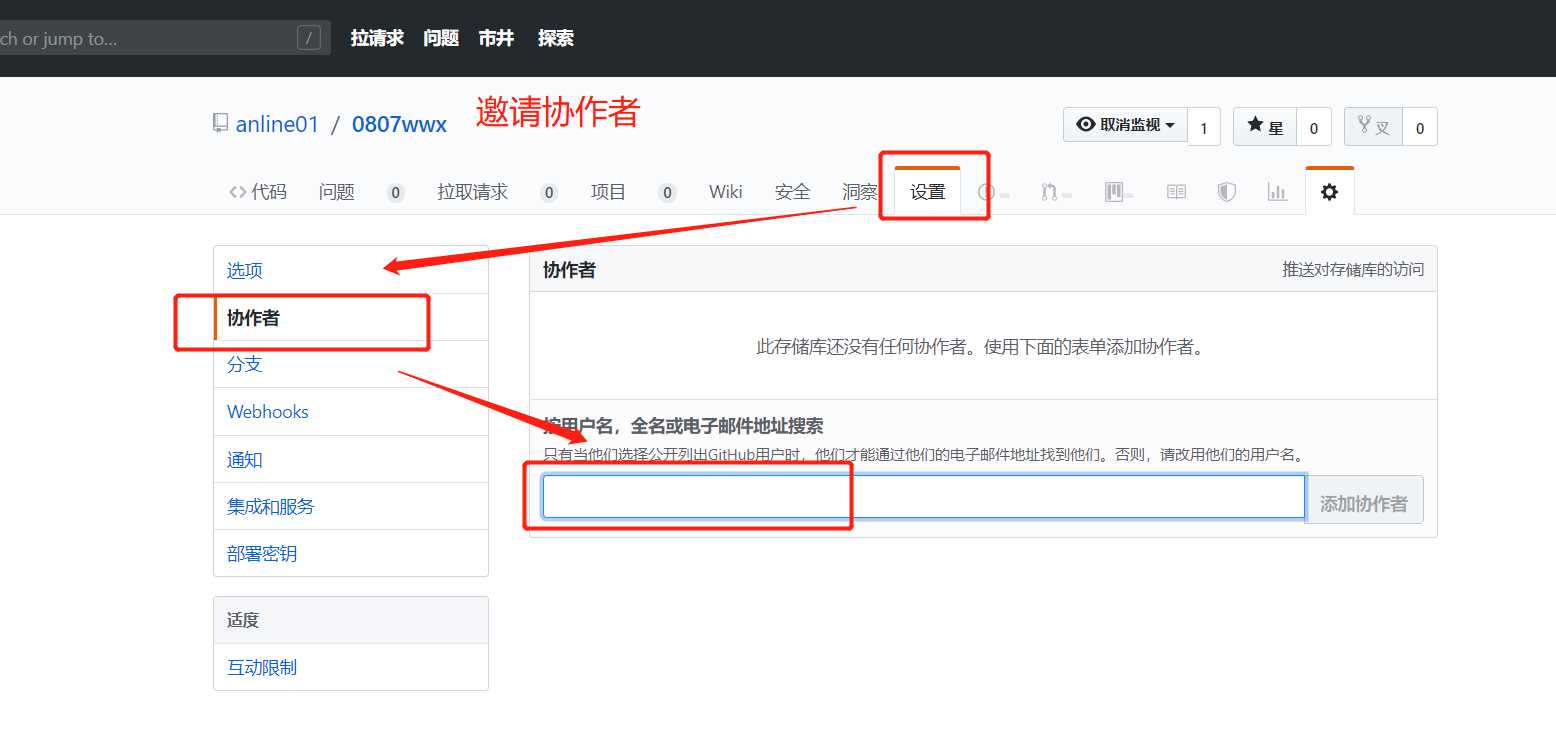Open the security shield icon tab
1556x748 pixels.
tap(1227, 192)
